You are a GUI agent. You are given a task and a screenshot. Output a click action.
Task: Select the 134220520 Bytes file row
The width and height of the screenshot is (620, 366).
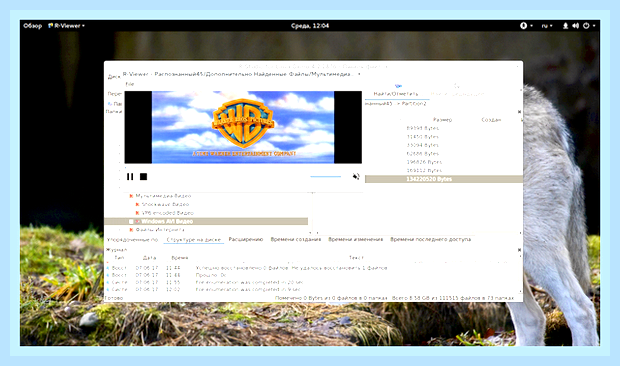click(444, 179)
